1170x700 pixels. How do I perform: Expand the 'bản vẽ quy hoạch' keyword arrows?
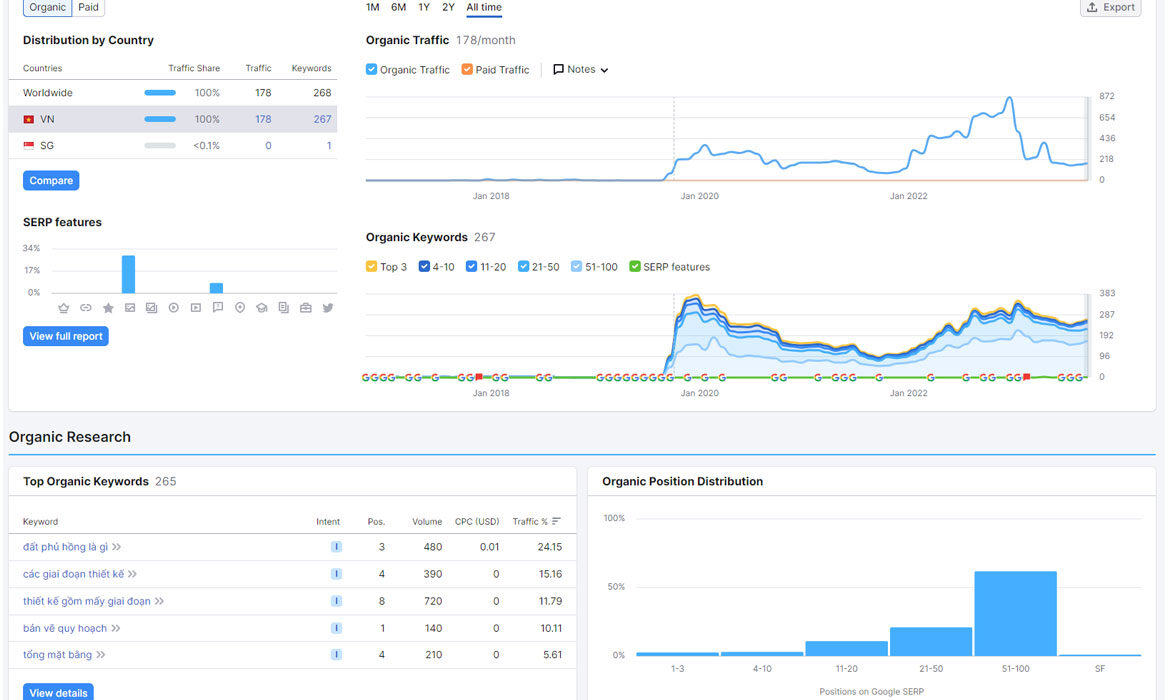pyautogui.click(x=116, y=628)
